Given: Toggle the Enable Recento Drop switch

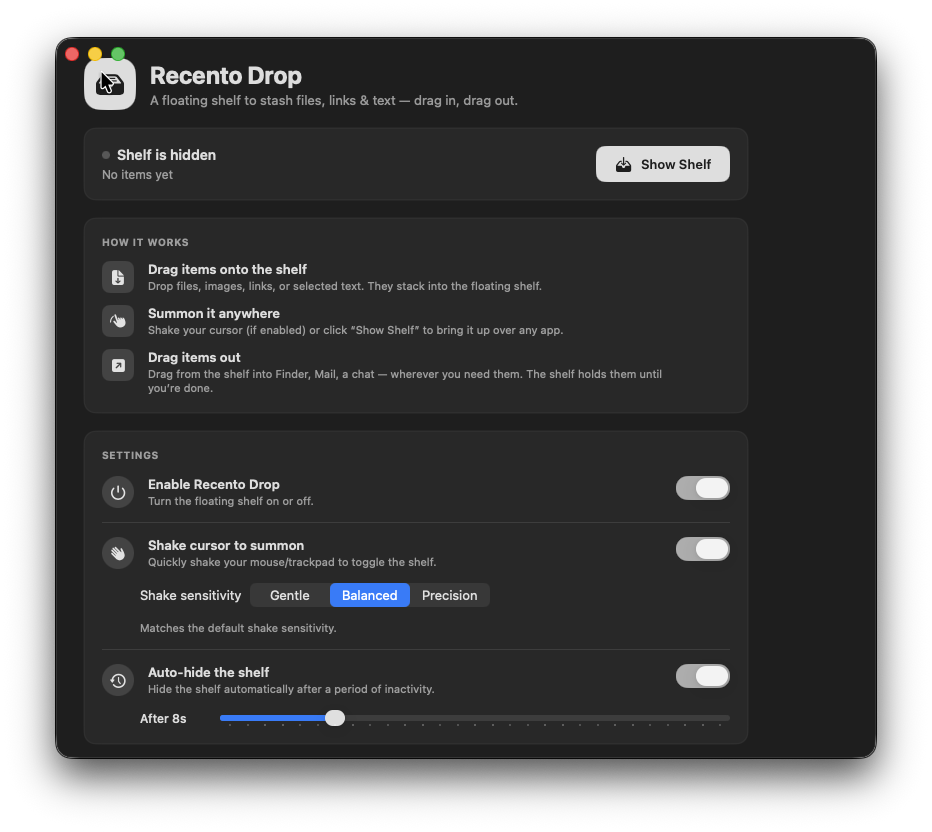Looking at the screenshot, I should pos(703,488).
